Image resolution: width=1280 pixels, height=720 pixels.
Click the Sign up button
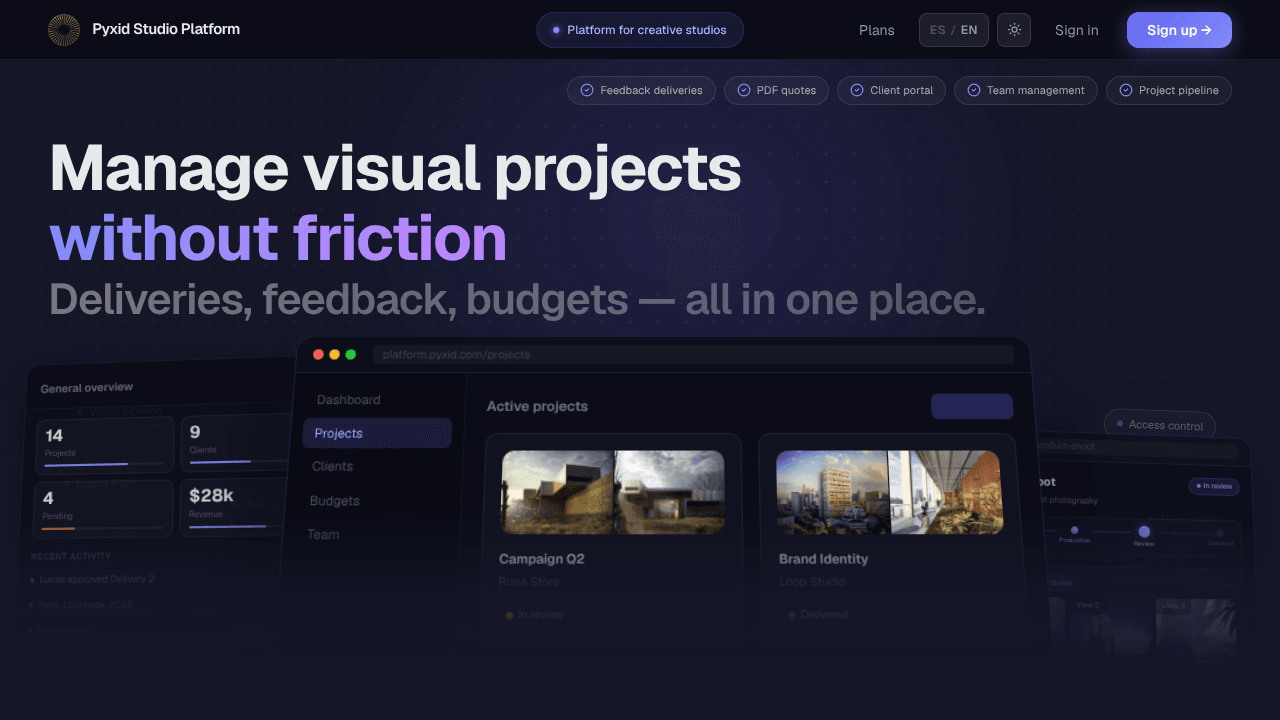1179,30
